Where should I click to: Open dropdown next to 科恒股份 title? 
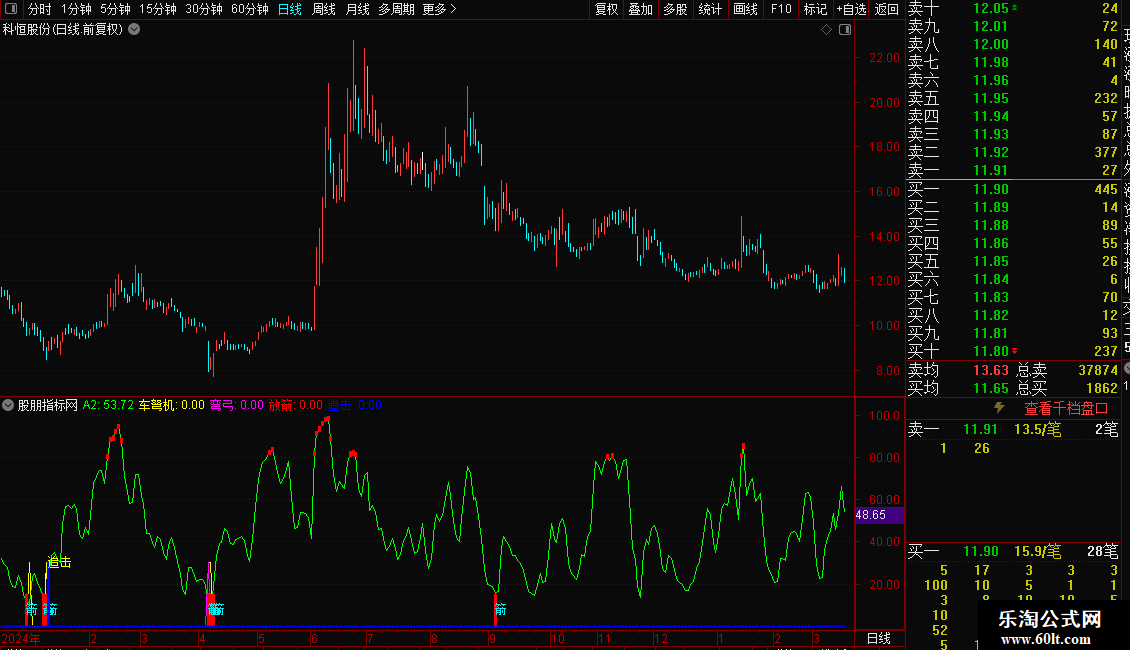click(134, 30)
